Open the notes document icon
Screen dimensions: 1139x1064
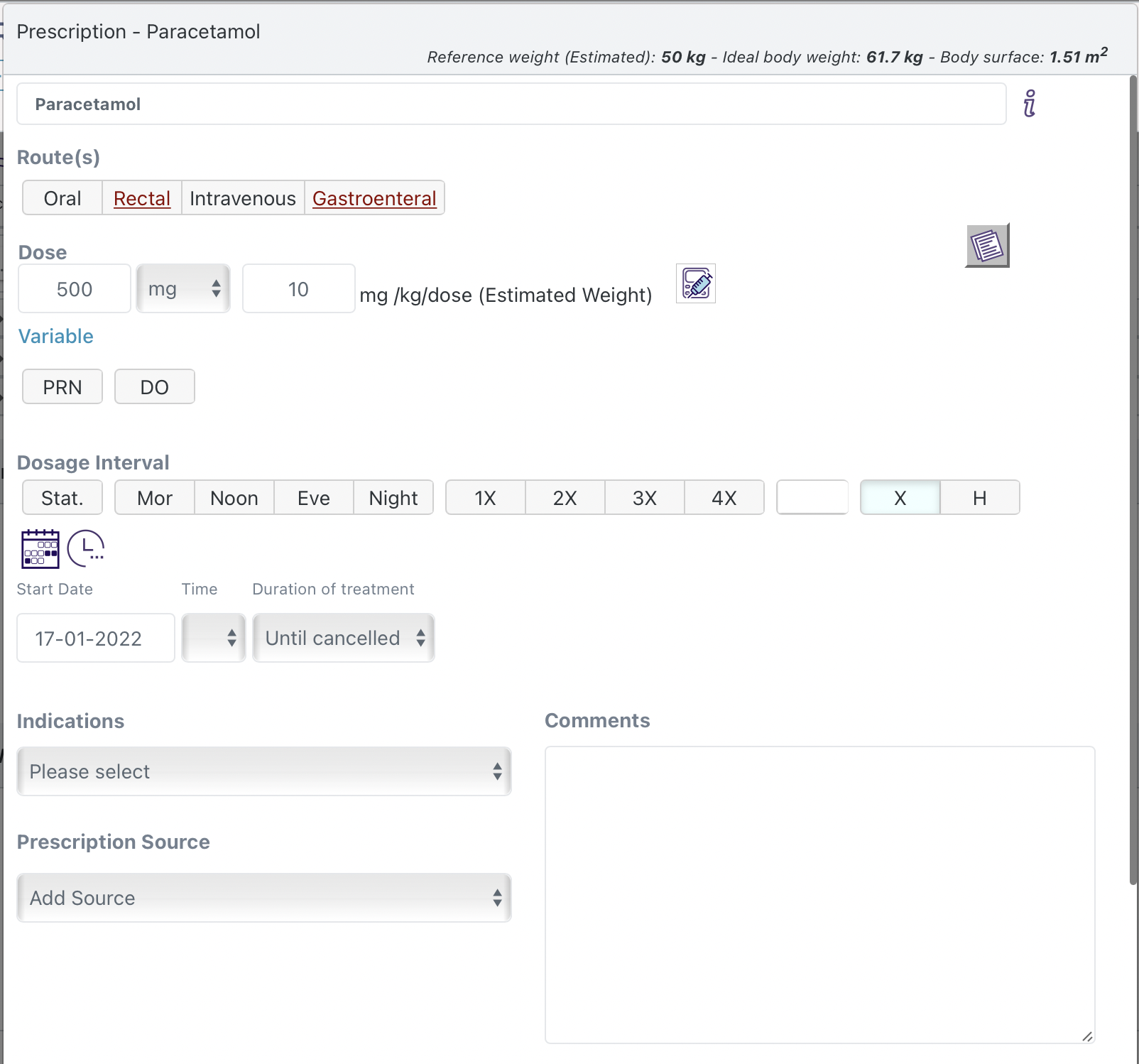click(x=986, y=246)
